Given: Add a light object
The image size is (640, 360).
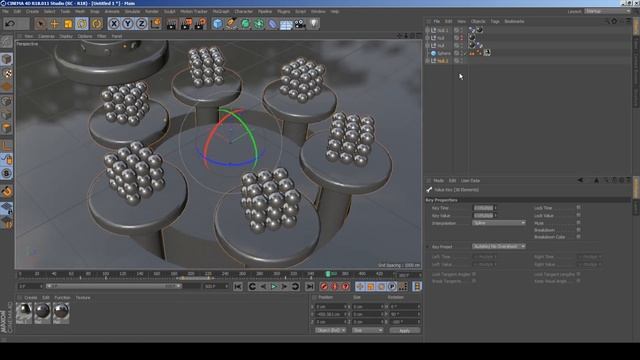Looking at the screenshot, I should point(313,24).
